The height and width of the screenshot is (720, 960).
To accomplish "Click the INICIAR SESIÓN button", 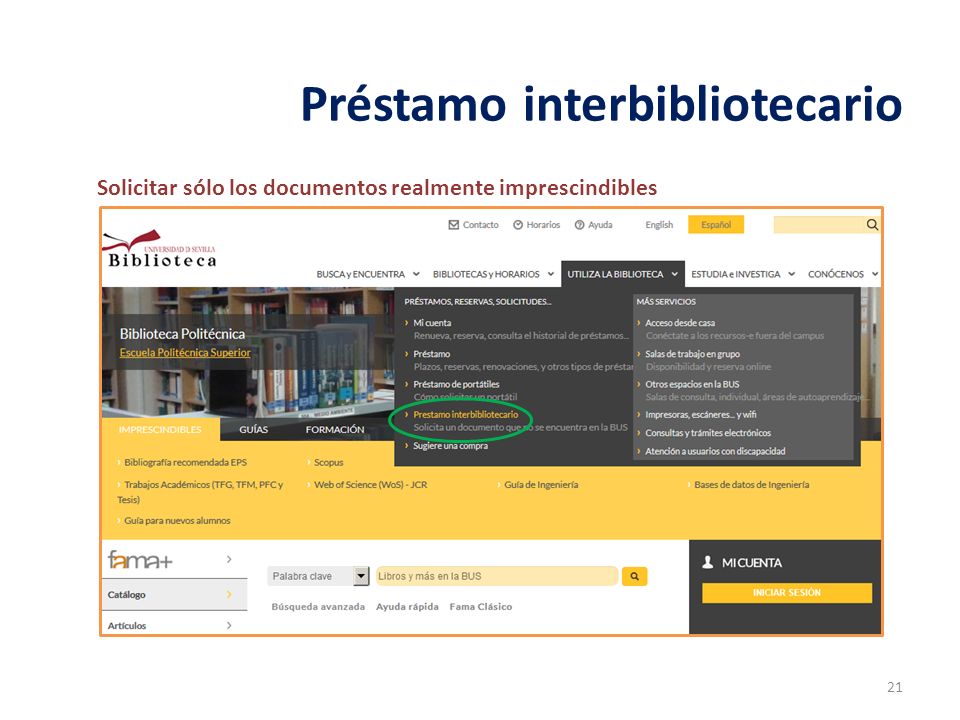I will tap(787, 593).
